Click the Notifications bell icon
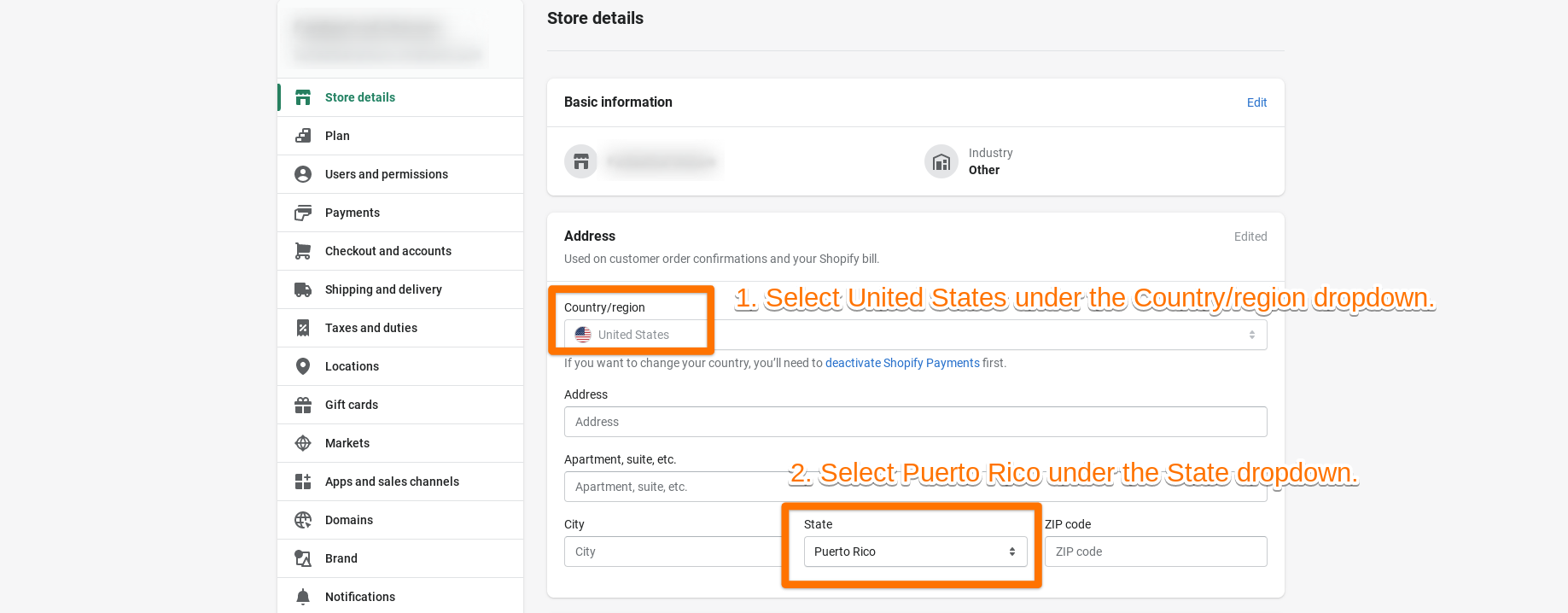The width and height of the screenshot is (1568, 613). (303, 597)
